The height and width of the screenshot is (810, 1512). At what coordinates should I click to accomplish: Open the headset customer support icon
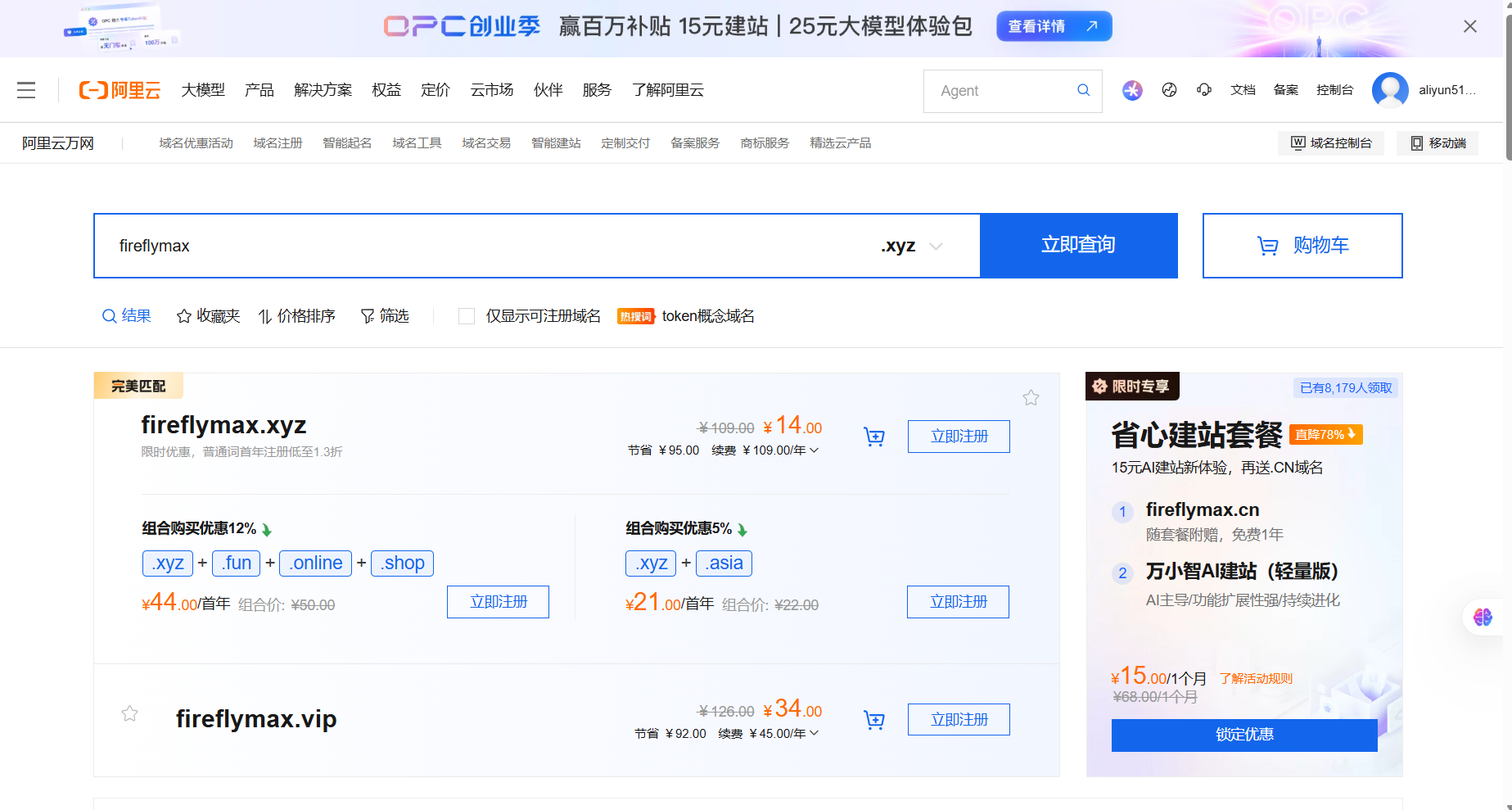(1204, 90)
